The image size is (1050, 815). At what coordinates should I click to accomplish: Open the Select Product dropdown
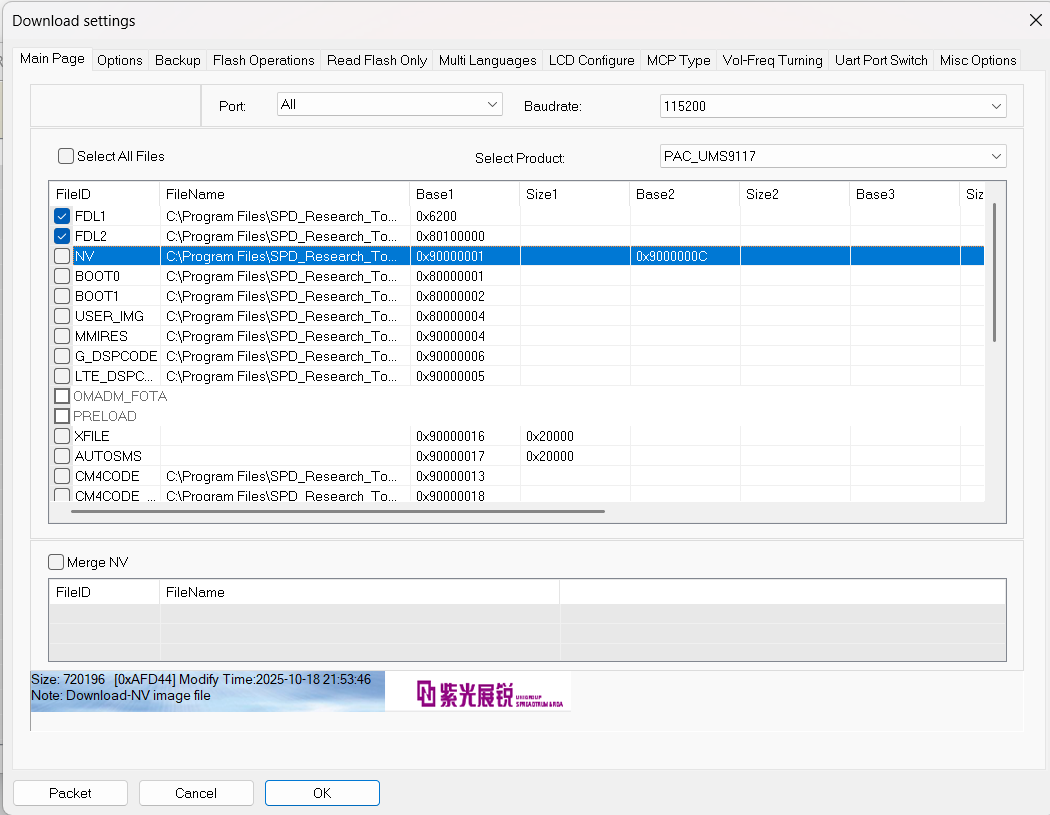833,156
